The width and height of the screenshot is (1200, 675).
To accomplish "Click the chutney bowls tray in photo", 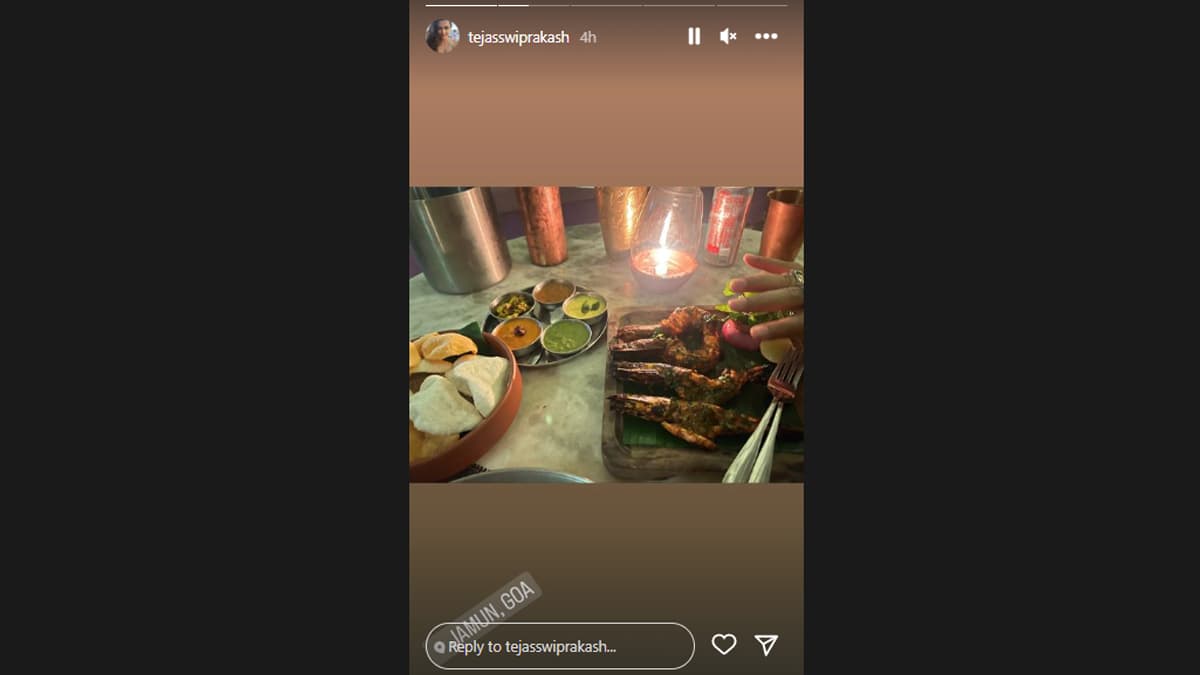I will pos(545,322).
